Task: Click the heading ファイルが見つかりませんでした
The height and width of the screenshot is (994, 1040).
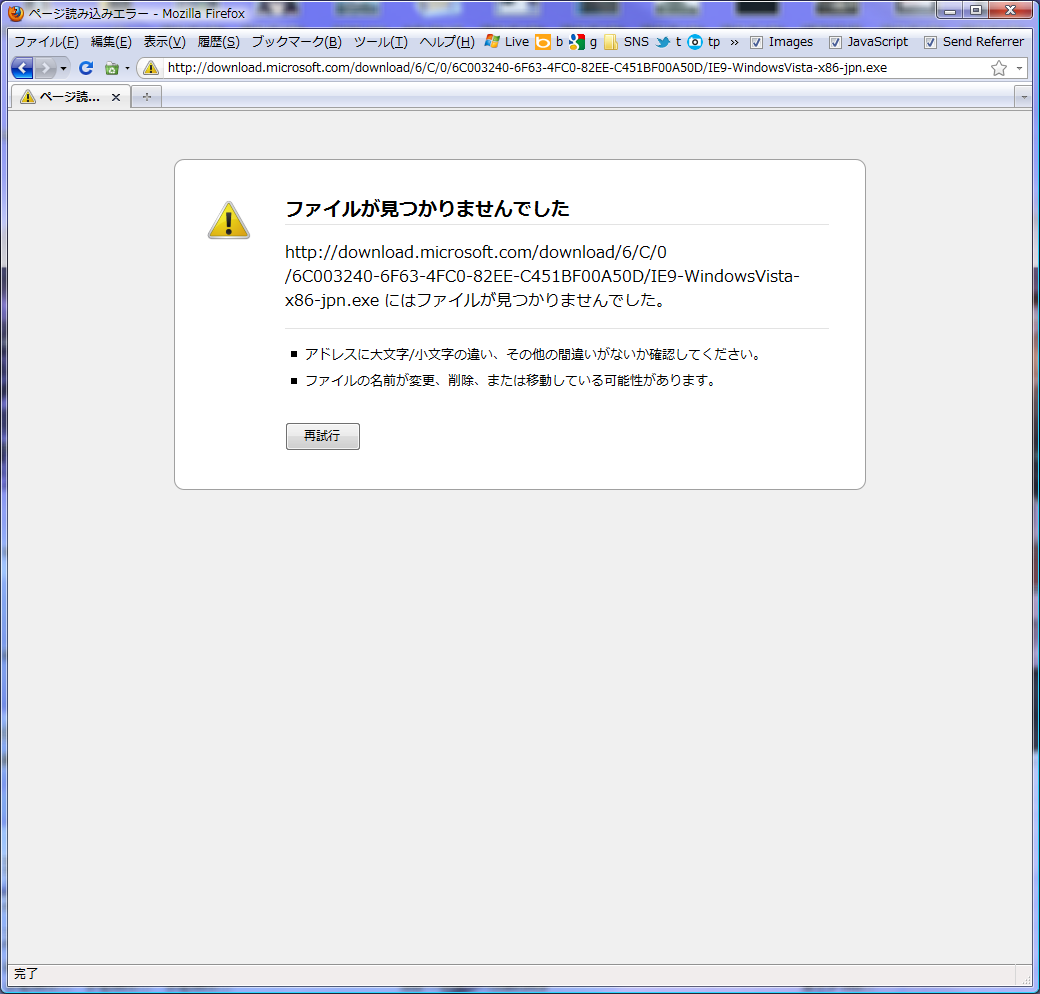Action: click(x=427, y=208)
